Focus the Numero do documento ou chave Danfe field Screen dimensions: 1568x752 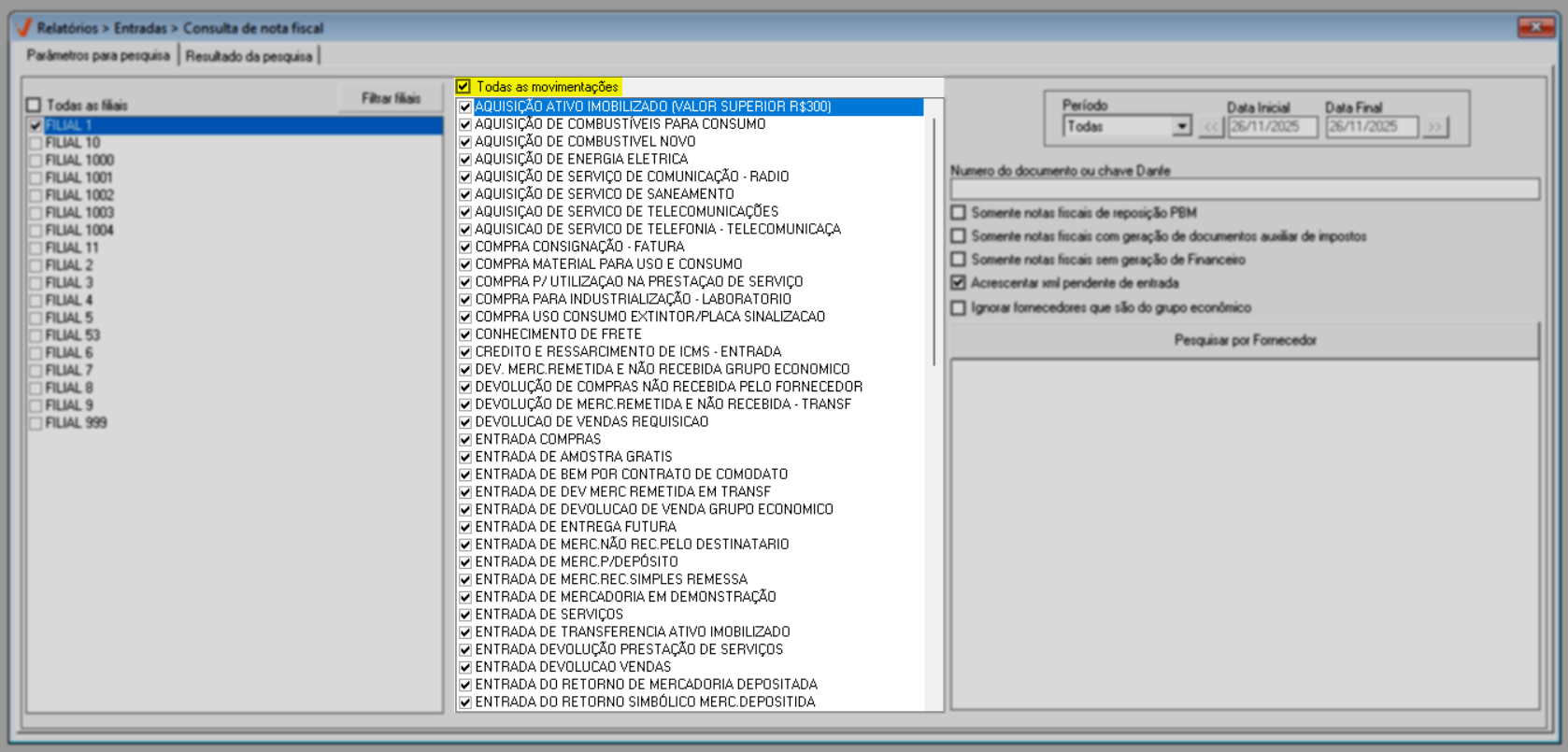click(x=1245, y=189)
